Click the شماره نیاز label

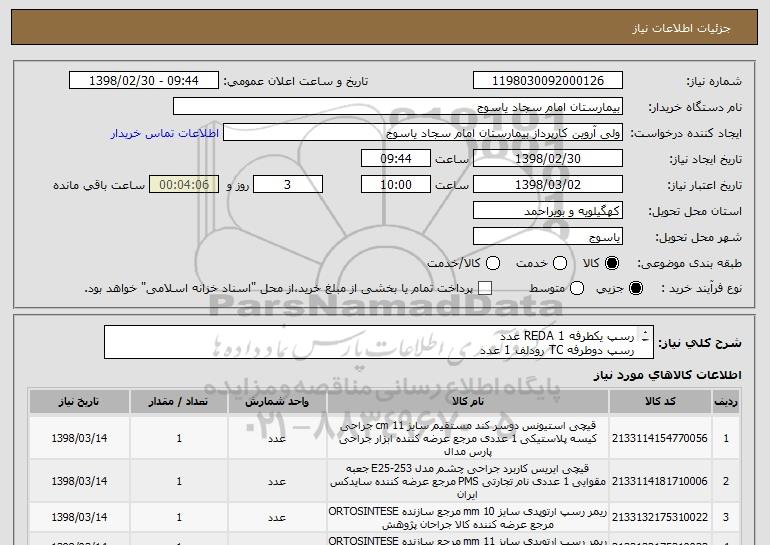coord(714,81)
